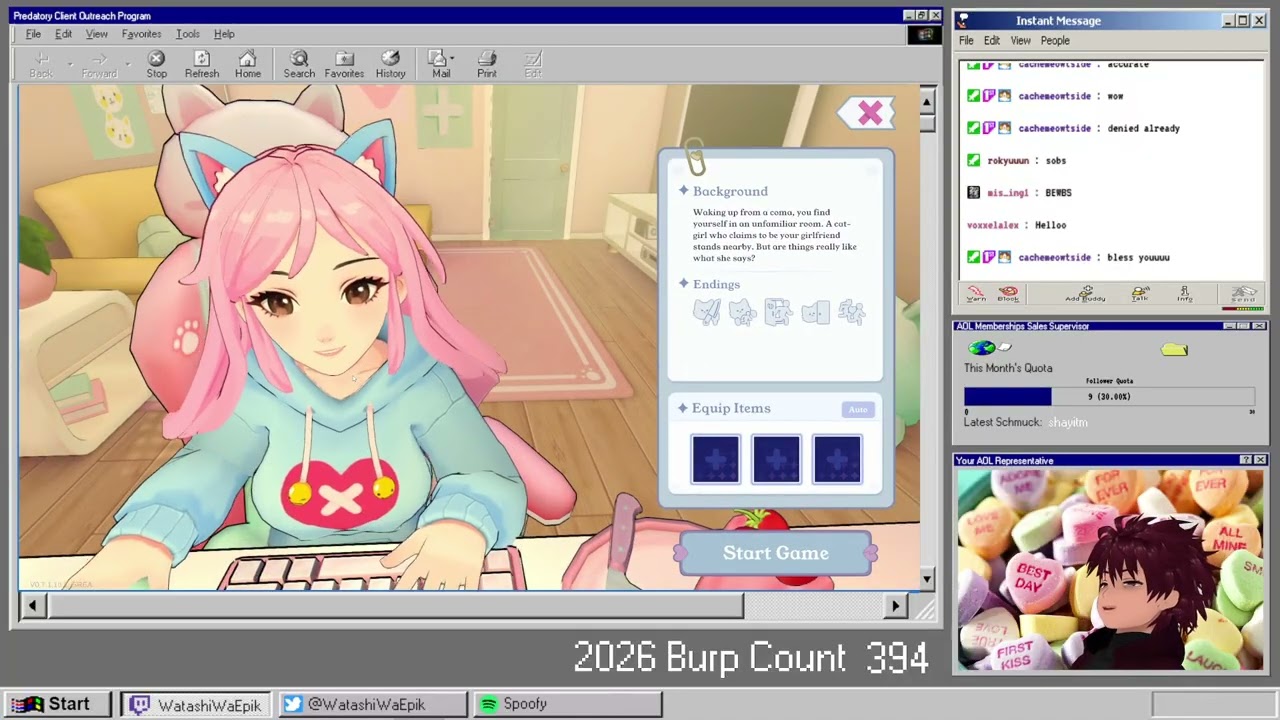
Task: Click the Send icon in Instant Message
Action: 1243,294
